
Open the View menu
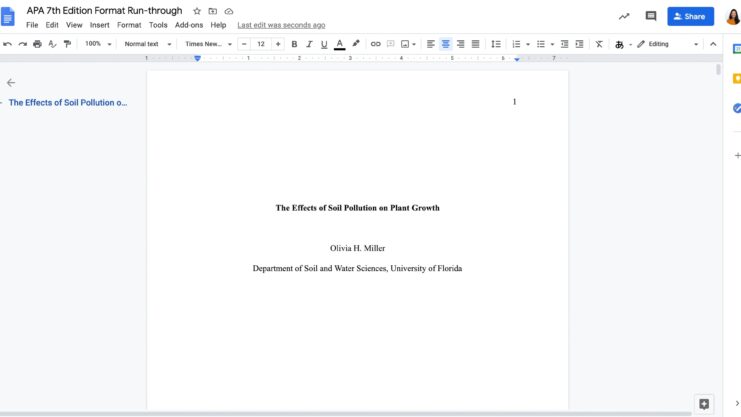(x=74, y=25)
